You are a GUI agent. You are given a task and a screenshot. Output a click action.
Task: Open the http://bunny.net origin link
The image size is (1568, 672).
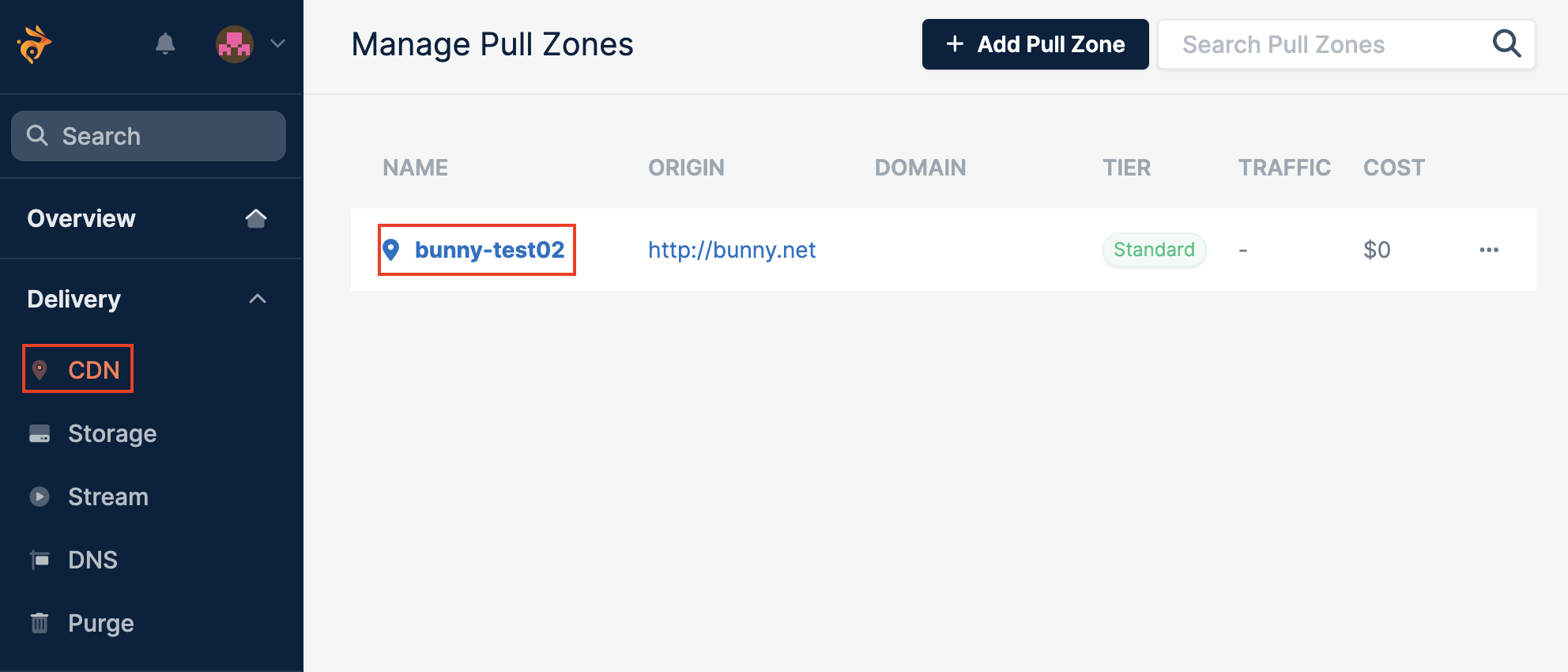732,250
